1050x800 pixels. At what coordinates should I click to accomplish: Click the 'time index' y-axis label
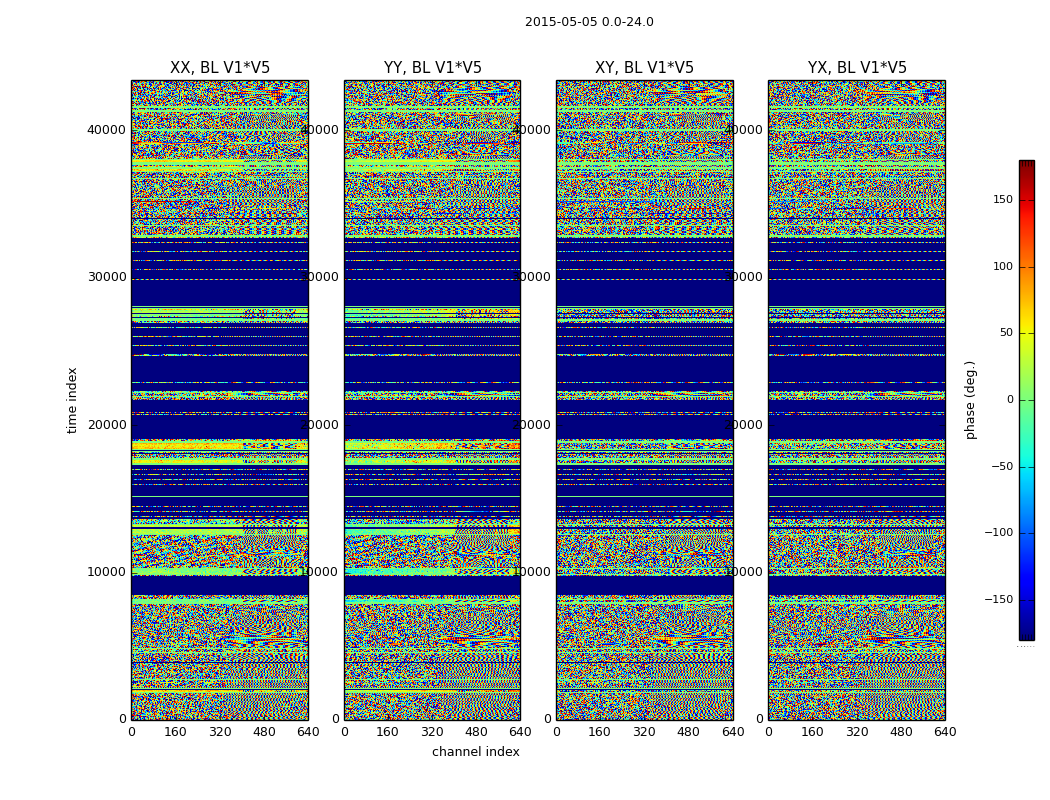click(72, 400)
